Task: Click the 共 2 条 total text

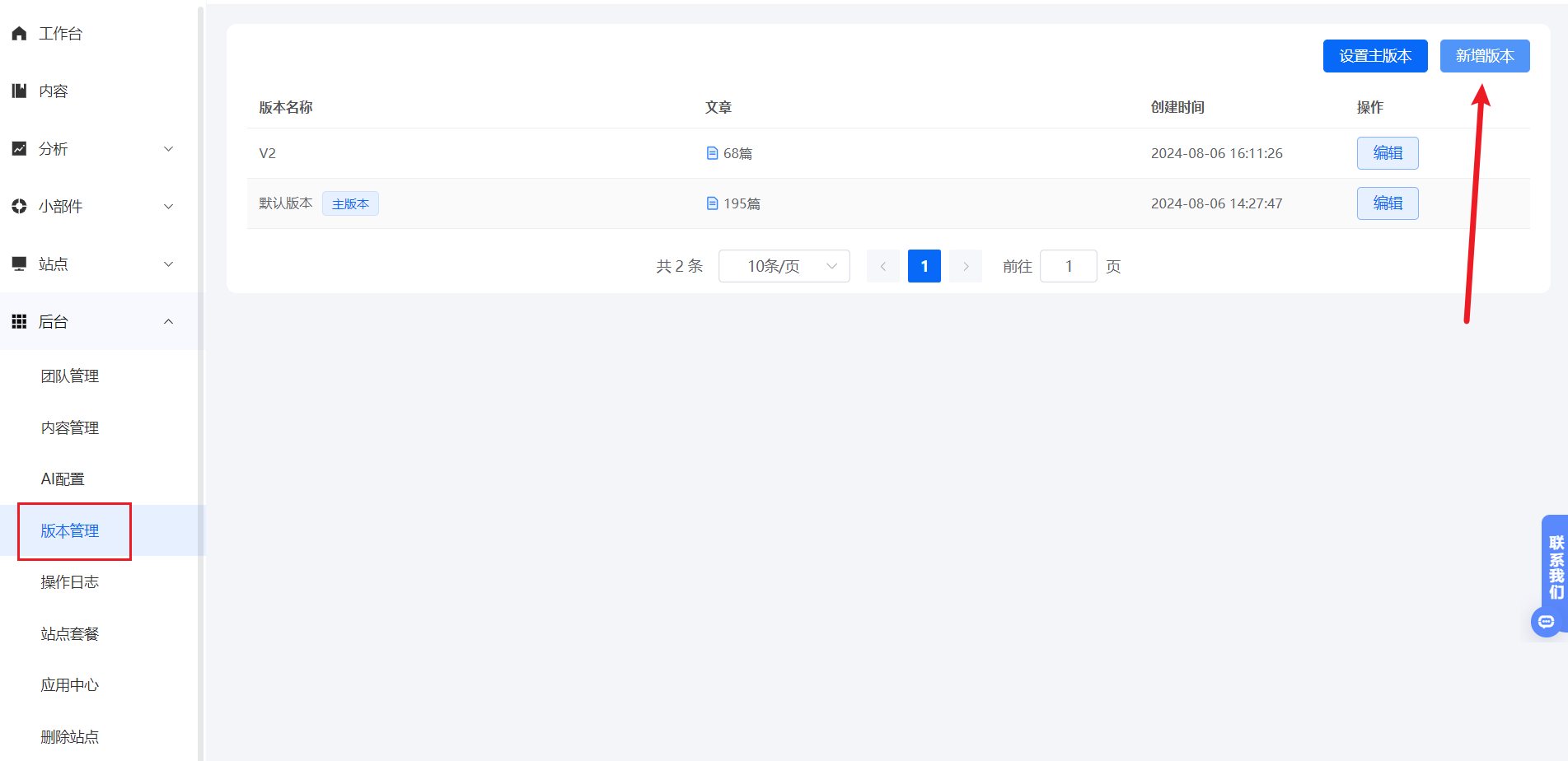Action: coord(679,266)
